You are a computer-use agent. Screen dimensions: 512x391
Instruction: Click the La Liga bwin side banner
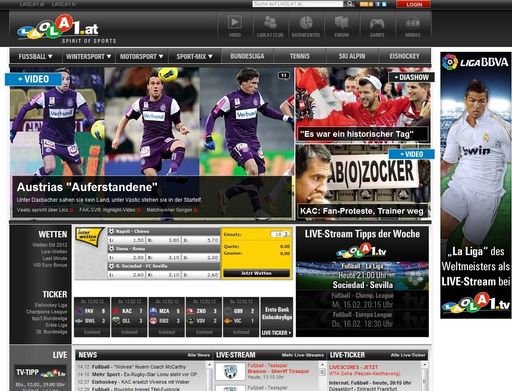pyautogui.click(x=476, y=185)
